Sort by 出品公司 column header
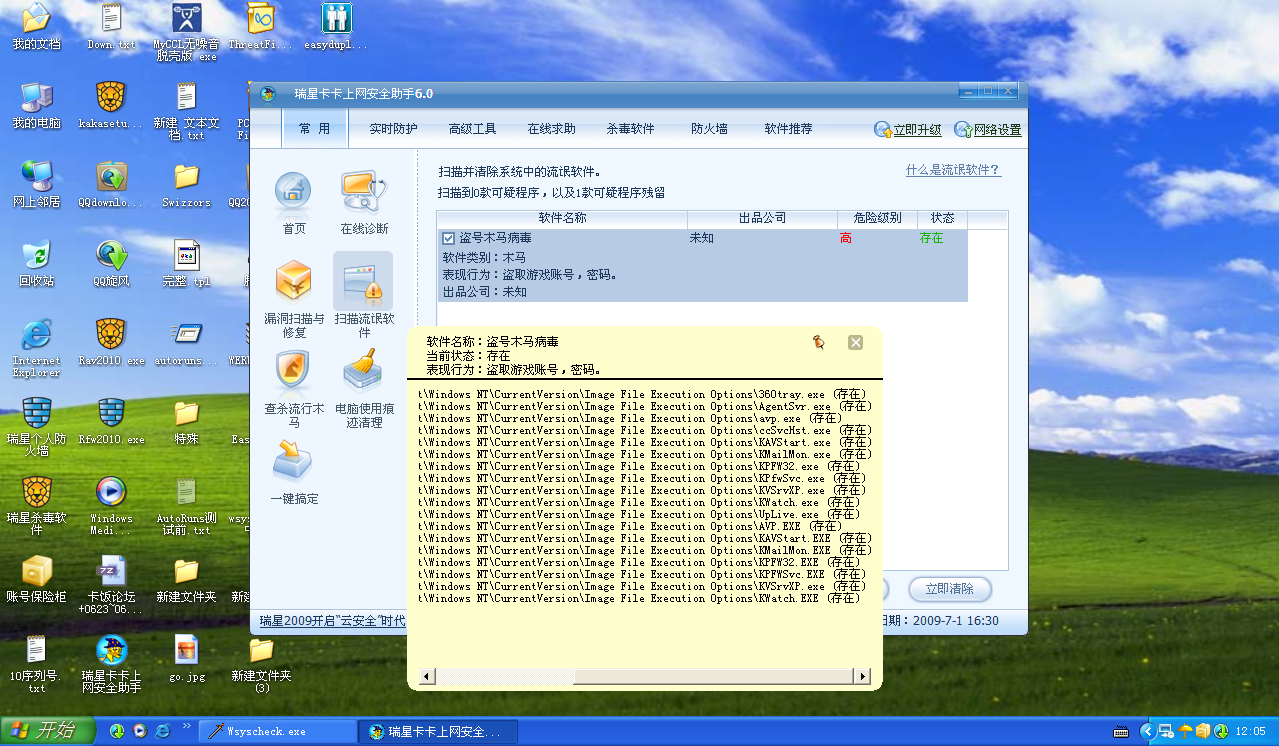The height and width of the screenshot is (746, 1279). [762, 218]
